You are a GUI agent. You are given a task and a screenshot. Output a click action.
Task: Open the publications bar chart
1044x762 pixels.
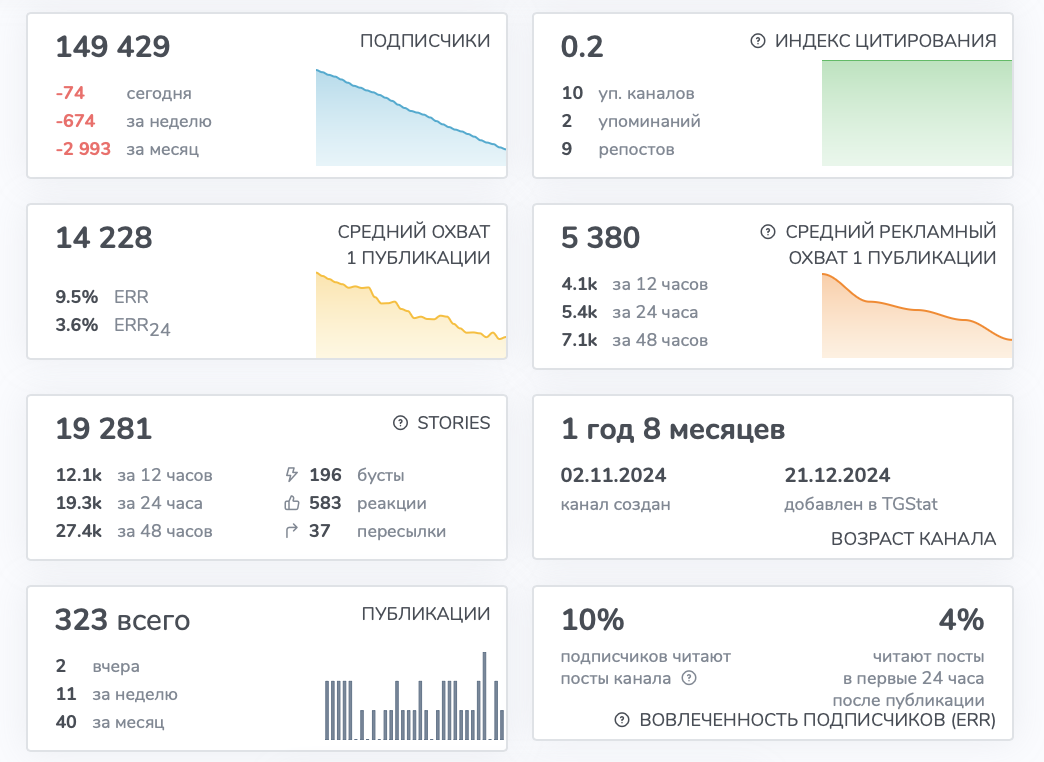click(414, 696)
